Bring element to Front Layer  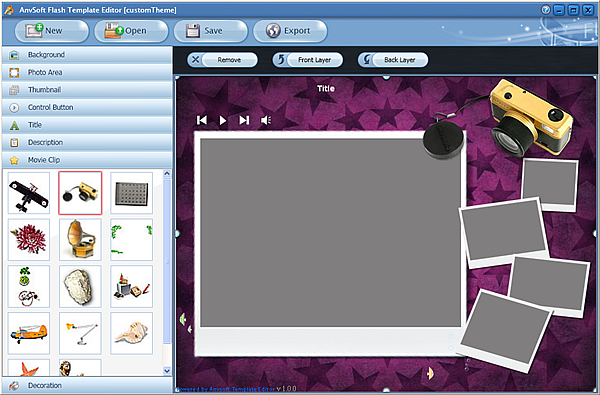pos(308,60)
